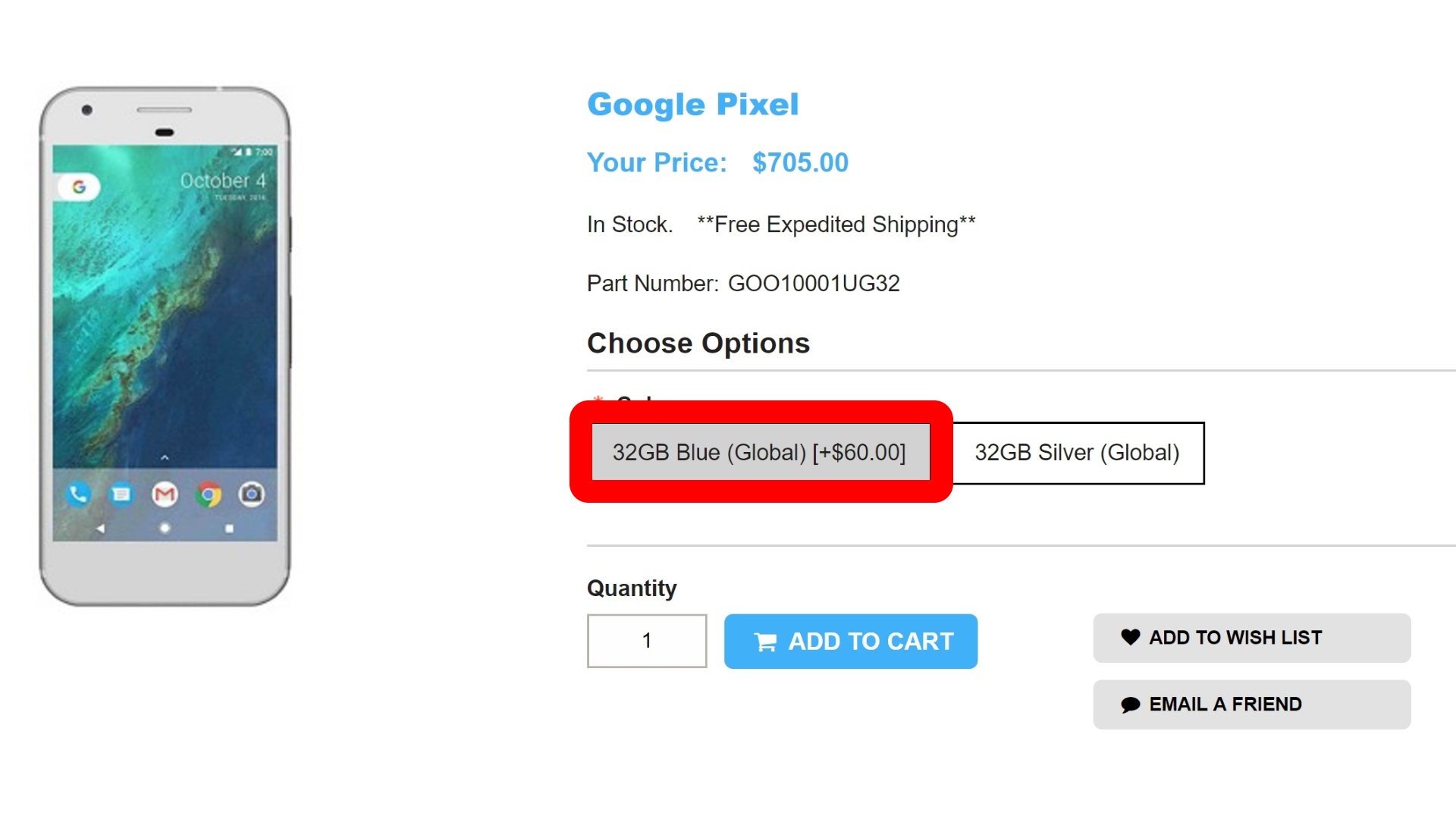Click the Google G search pill on the phone
The height and width of the screenshot is (819, 1456).
[79, 187]
